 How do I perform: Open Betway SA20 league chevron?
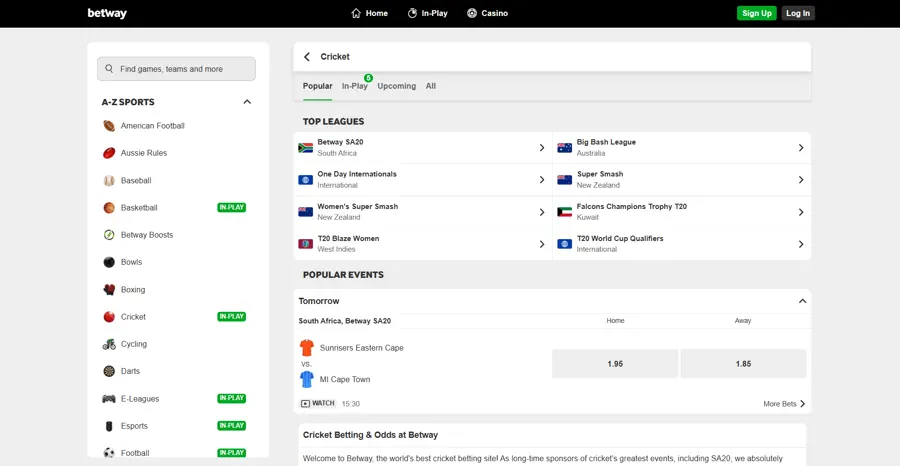tap(542, 147)
